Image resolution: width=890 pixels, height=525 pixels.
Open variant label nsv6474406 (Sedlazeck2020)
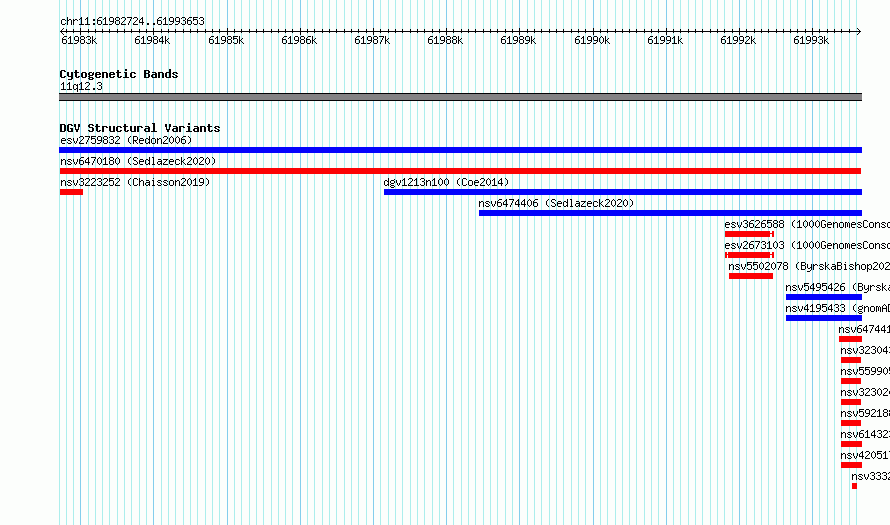pos(556,203)
